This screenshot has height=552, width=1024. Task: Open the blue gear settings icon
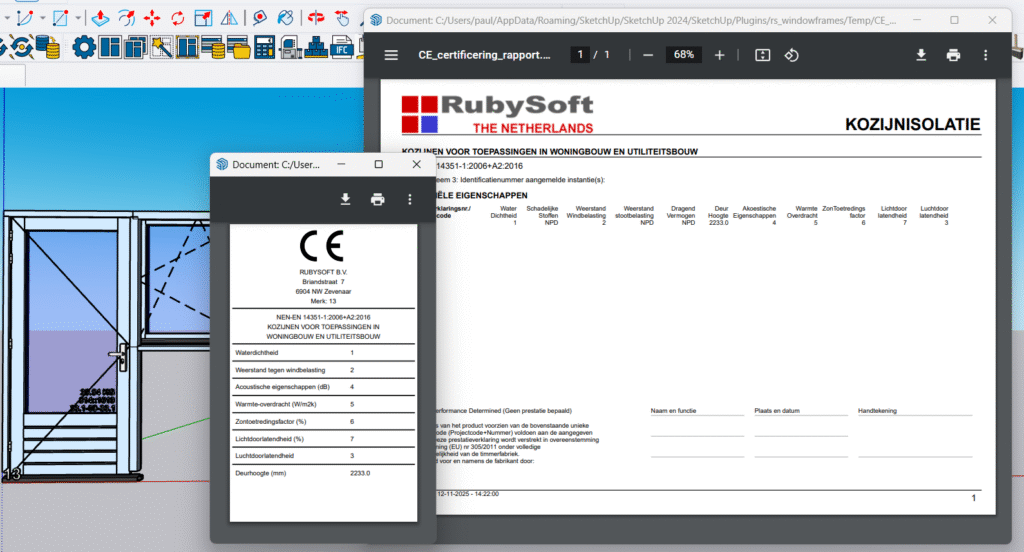pyautogui.click(x=84, y=46)
